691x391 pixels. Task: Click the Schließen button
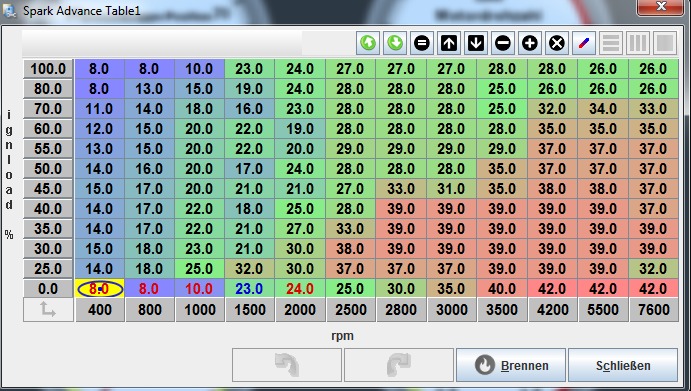[x=623, y=365]
